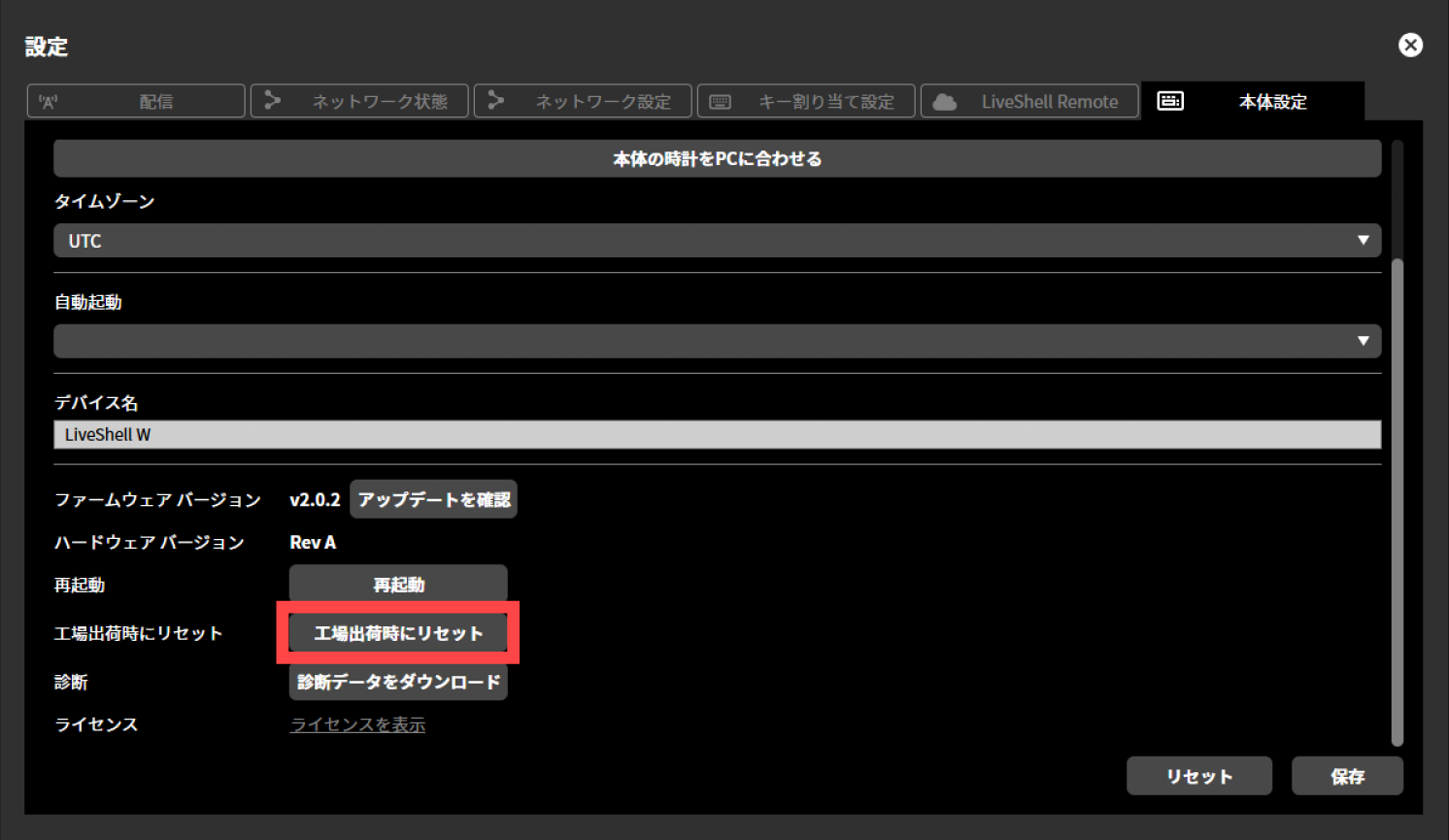Click the デバイス名 input showing LiveShell W
The height and width of the screenshot is (840, 1449).
coord(717,434)
